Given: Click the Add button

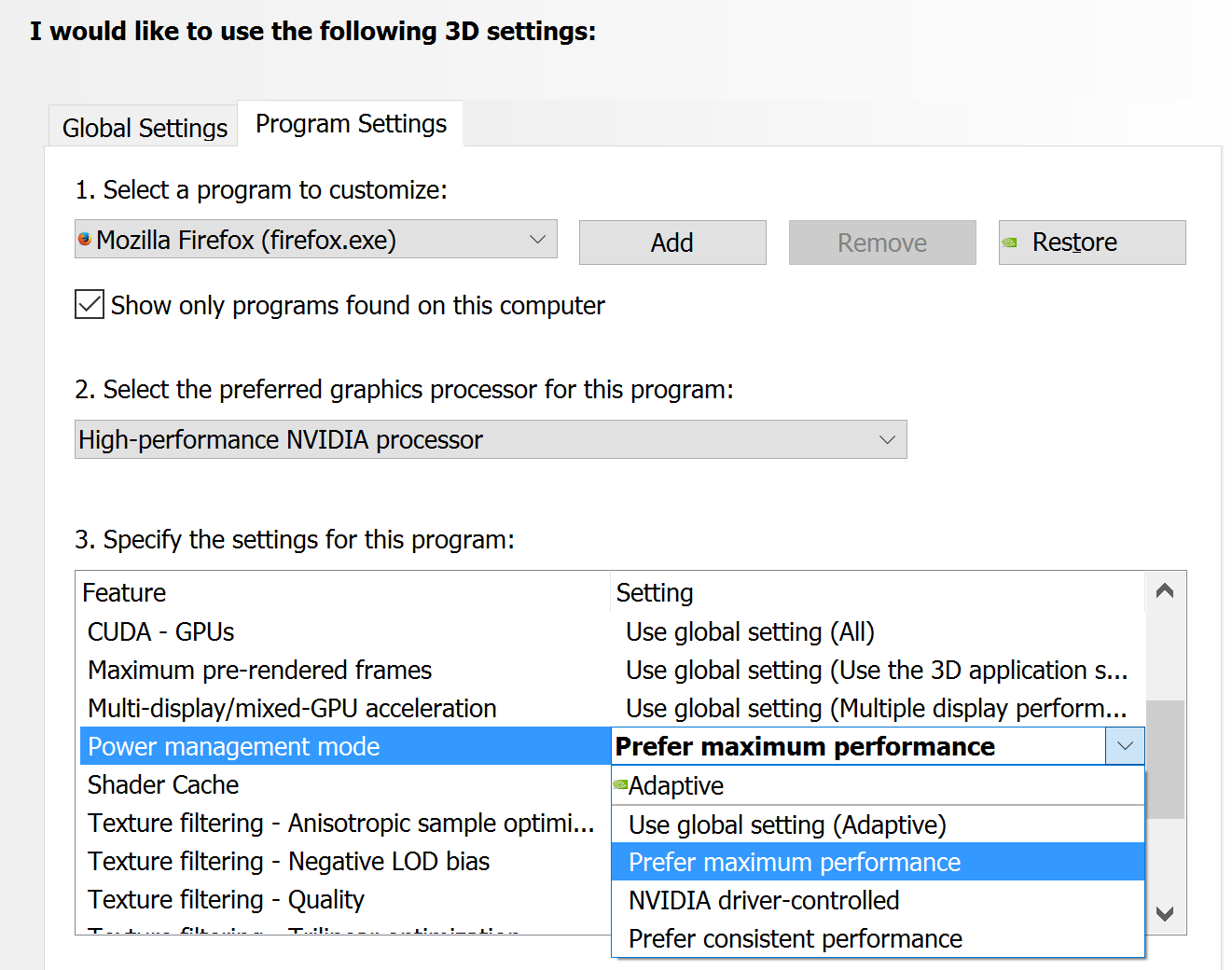Looking at the screenshot, I should coord(672,242).
